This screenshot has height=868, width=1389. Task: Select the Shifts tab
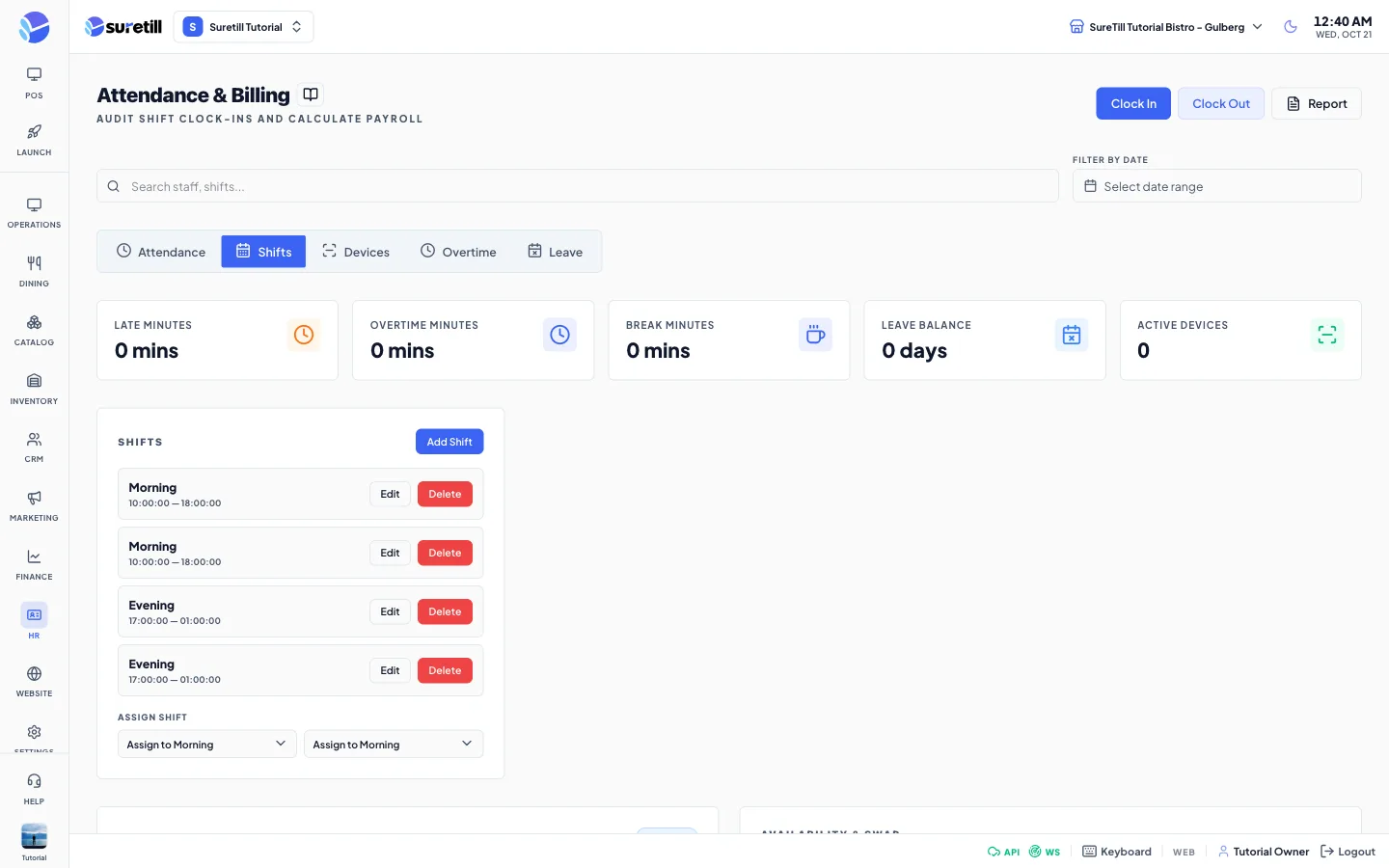(x=263, y=252)
